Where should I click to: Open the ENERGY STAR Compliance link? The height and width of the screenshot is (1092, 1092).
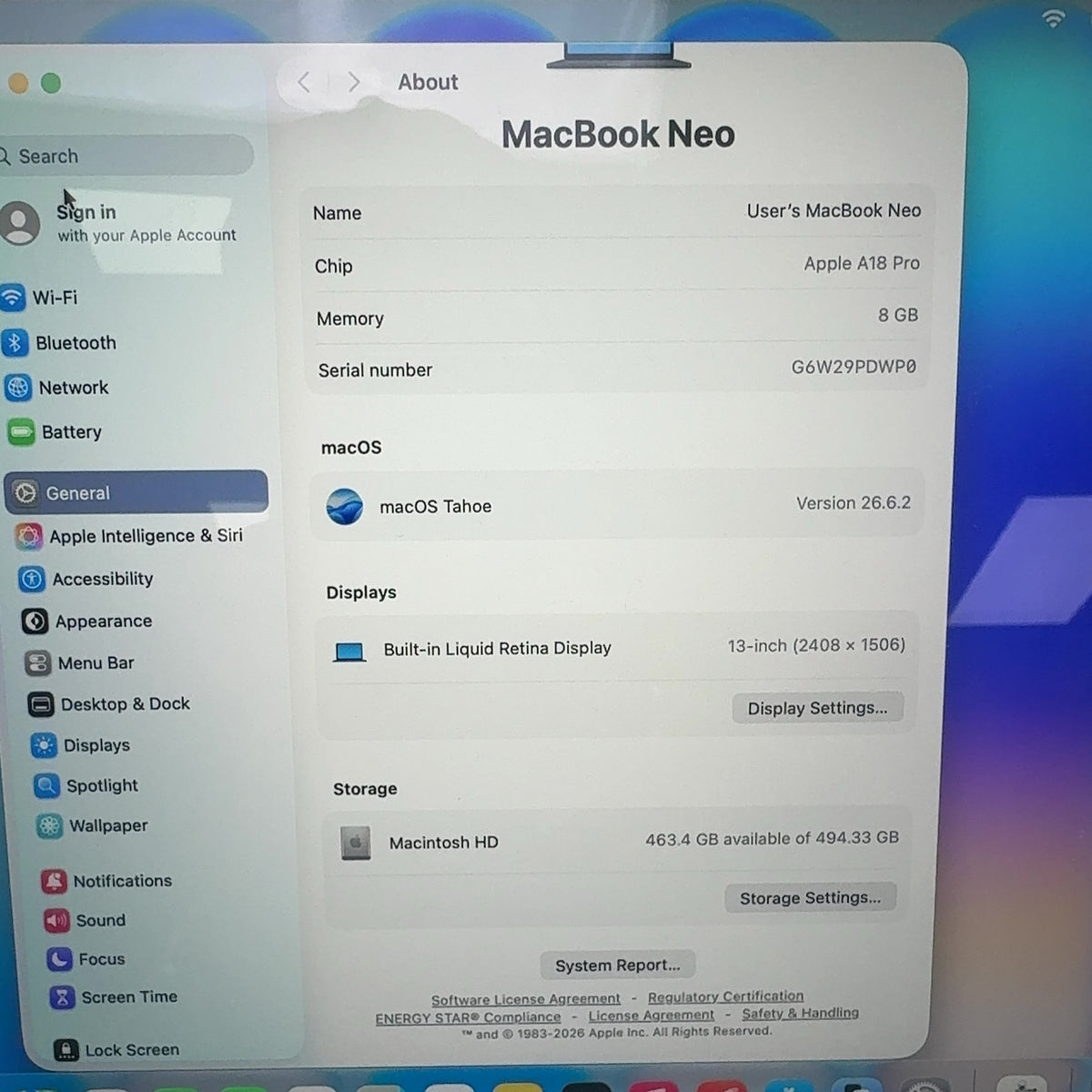468,1017
